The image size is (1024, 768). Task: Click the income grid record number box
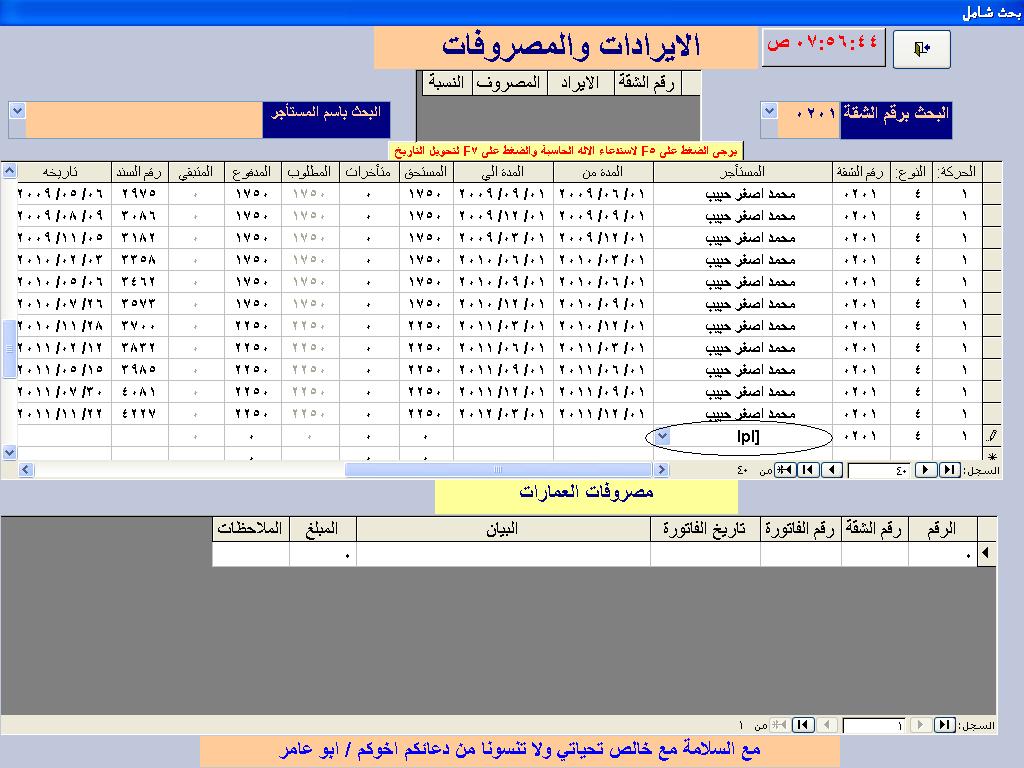pos(879,470)
